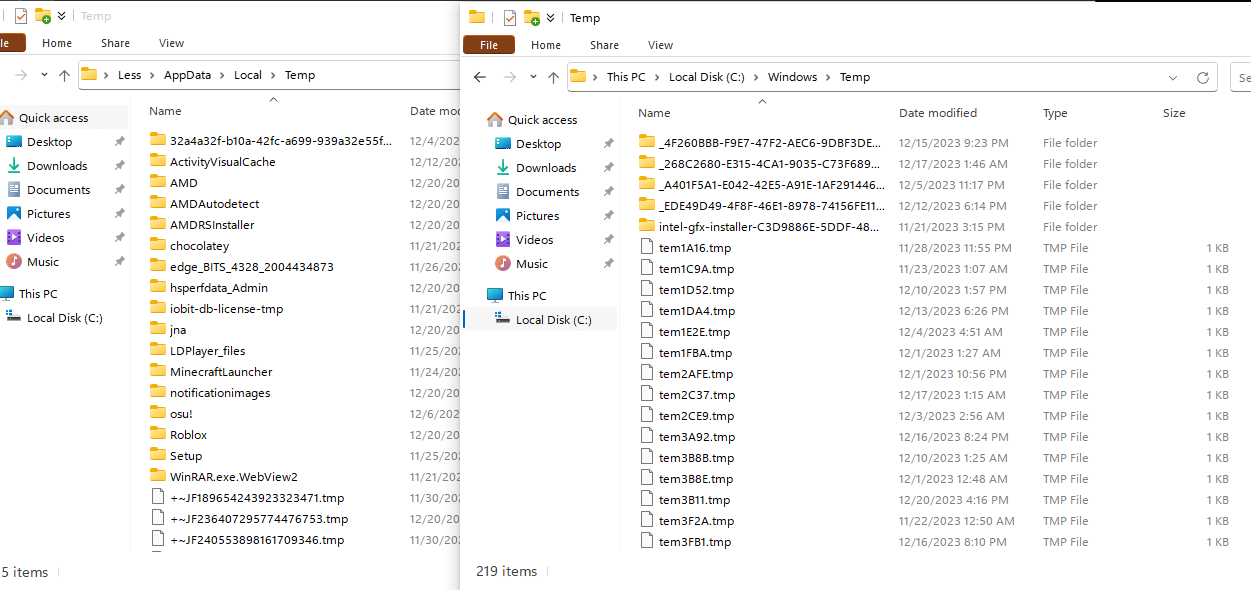This screenshot has width=1251, height=590.
Task: Sort by Date modified column in right window
Action: point(938,113)
